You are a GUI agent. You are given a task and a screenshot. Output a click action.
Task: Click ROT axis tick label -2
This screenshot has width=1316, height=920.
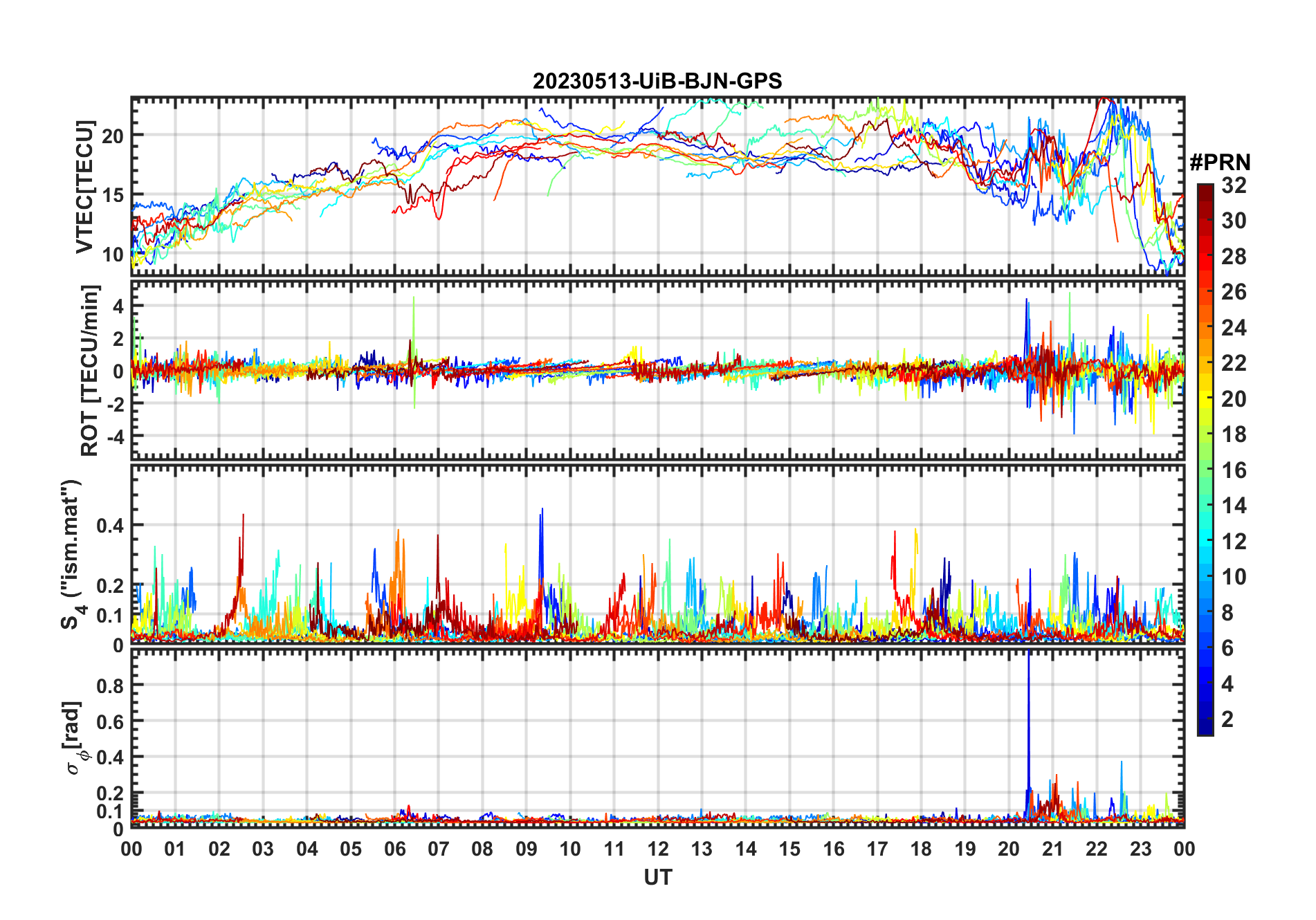coord(116,405)
